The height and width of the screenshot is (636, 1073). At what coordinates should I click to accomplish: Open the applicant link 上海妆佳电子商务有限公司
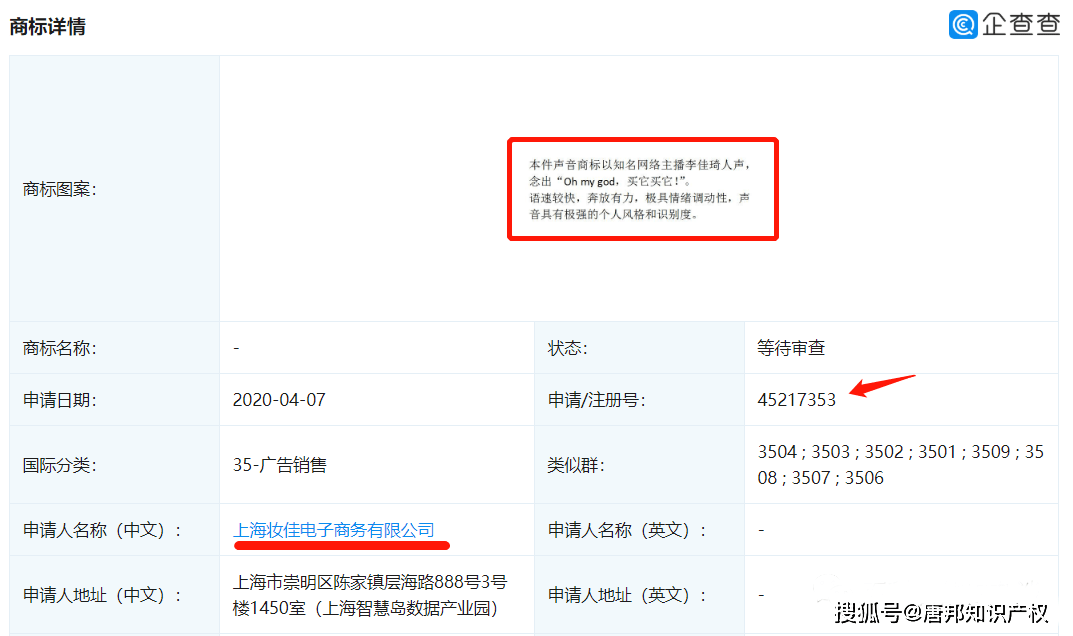334,530
